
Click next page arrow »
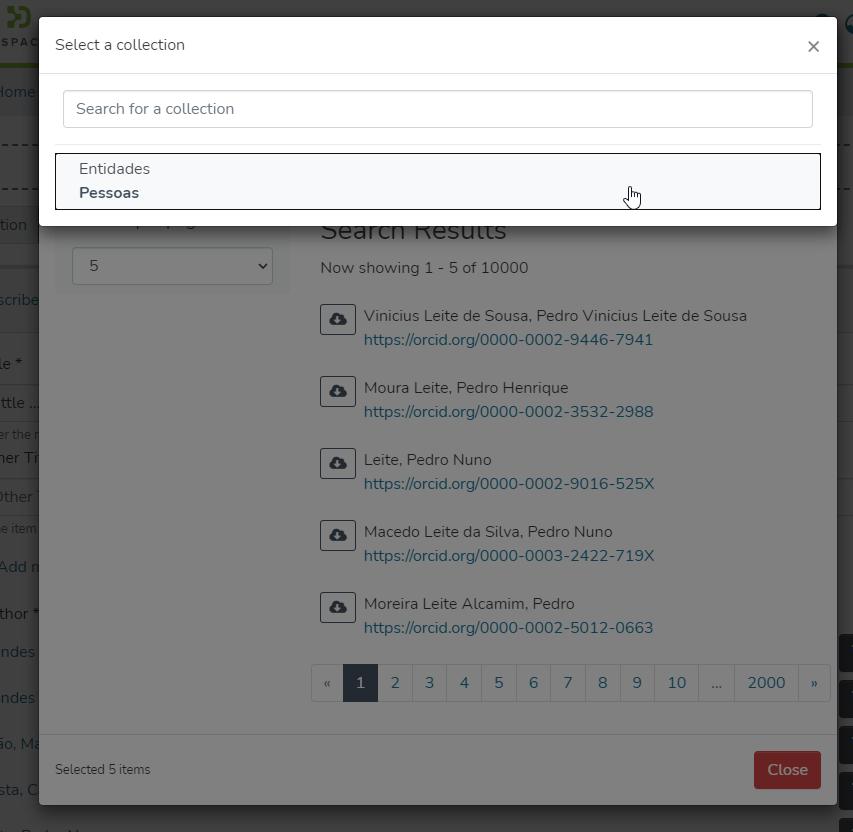pos(814,683)
